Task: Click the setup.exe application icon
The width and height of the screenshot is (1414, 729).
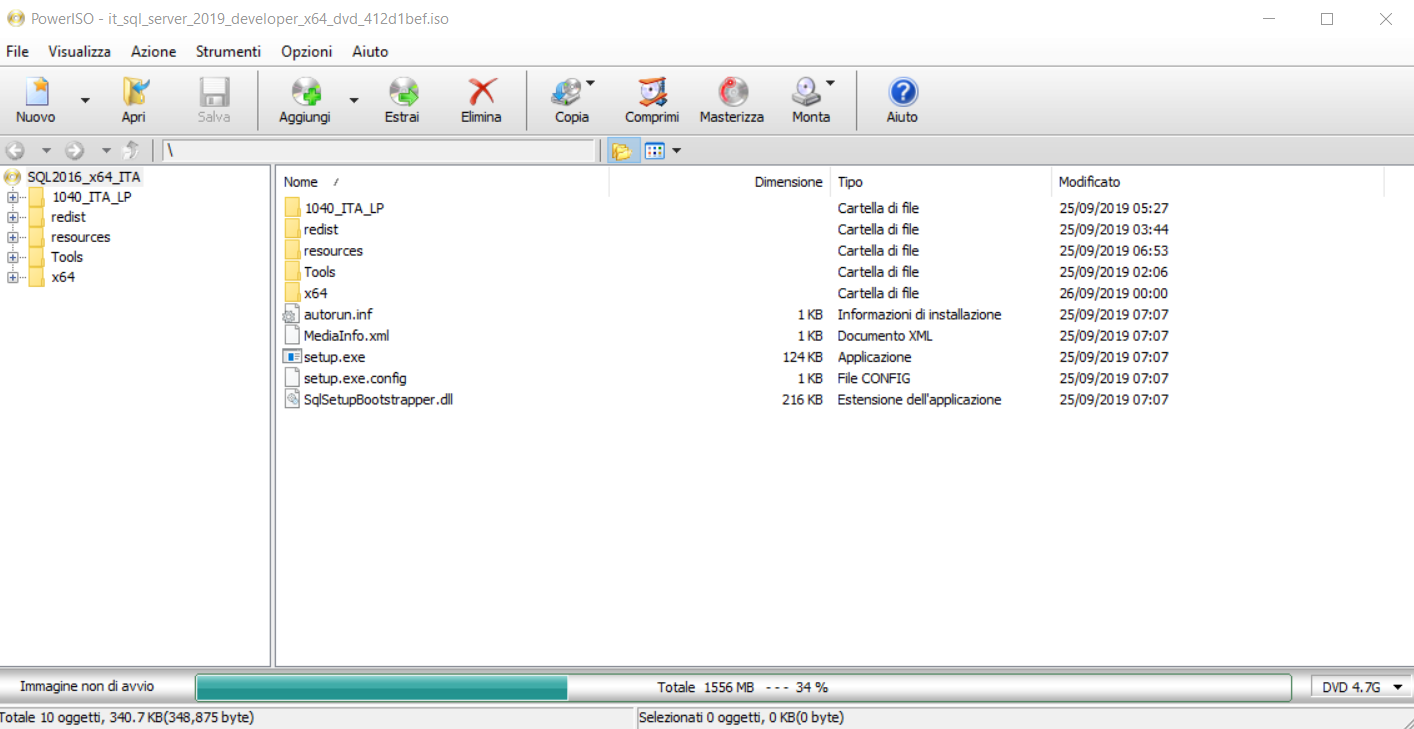Action: pos(292,357)
